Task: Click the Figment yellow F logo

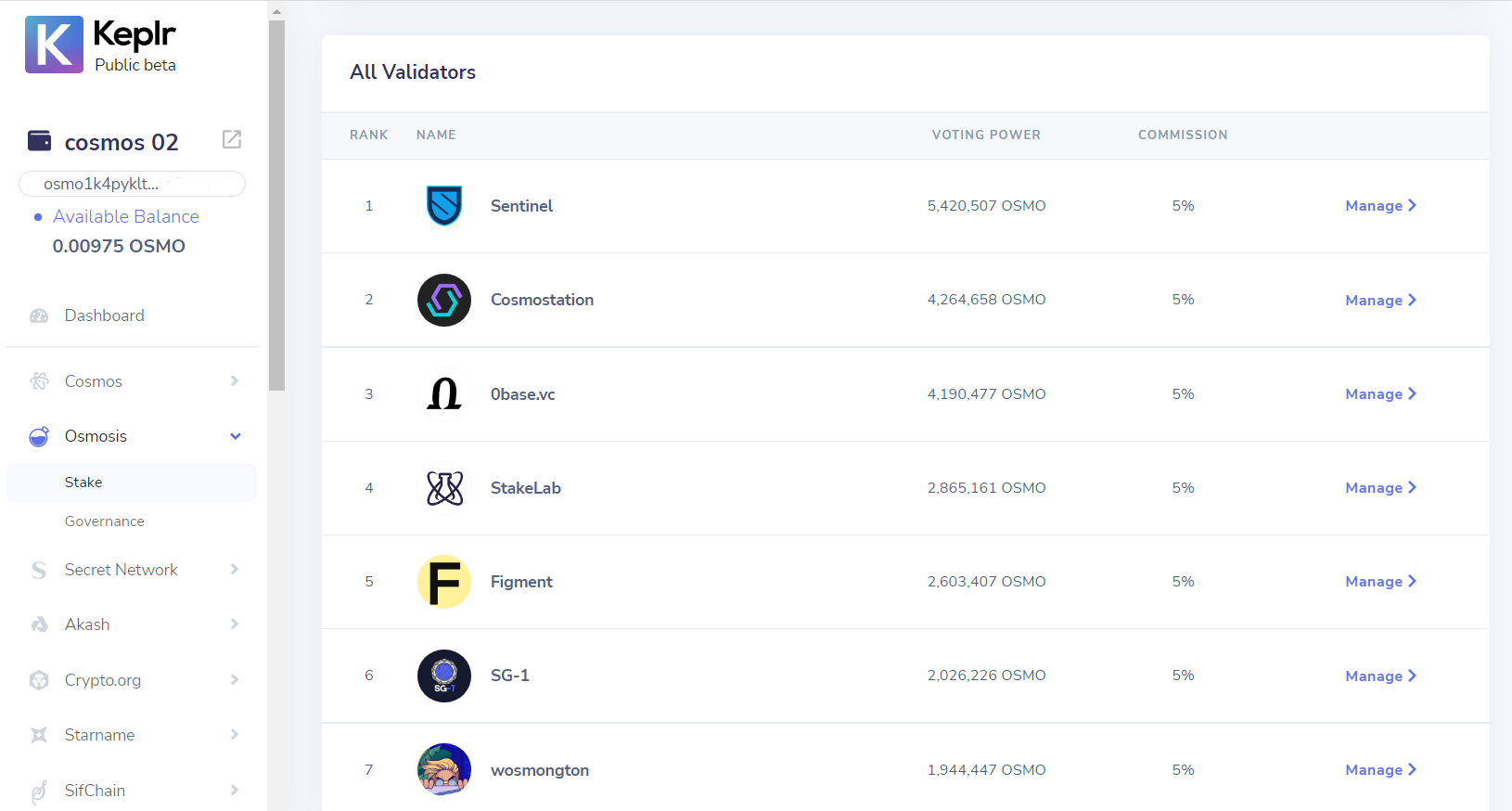Action: tap(444, 582)
